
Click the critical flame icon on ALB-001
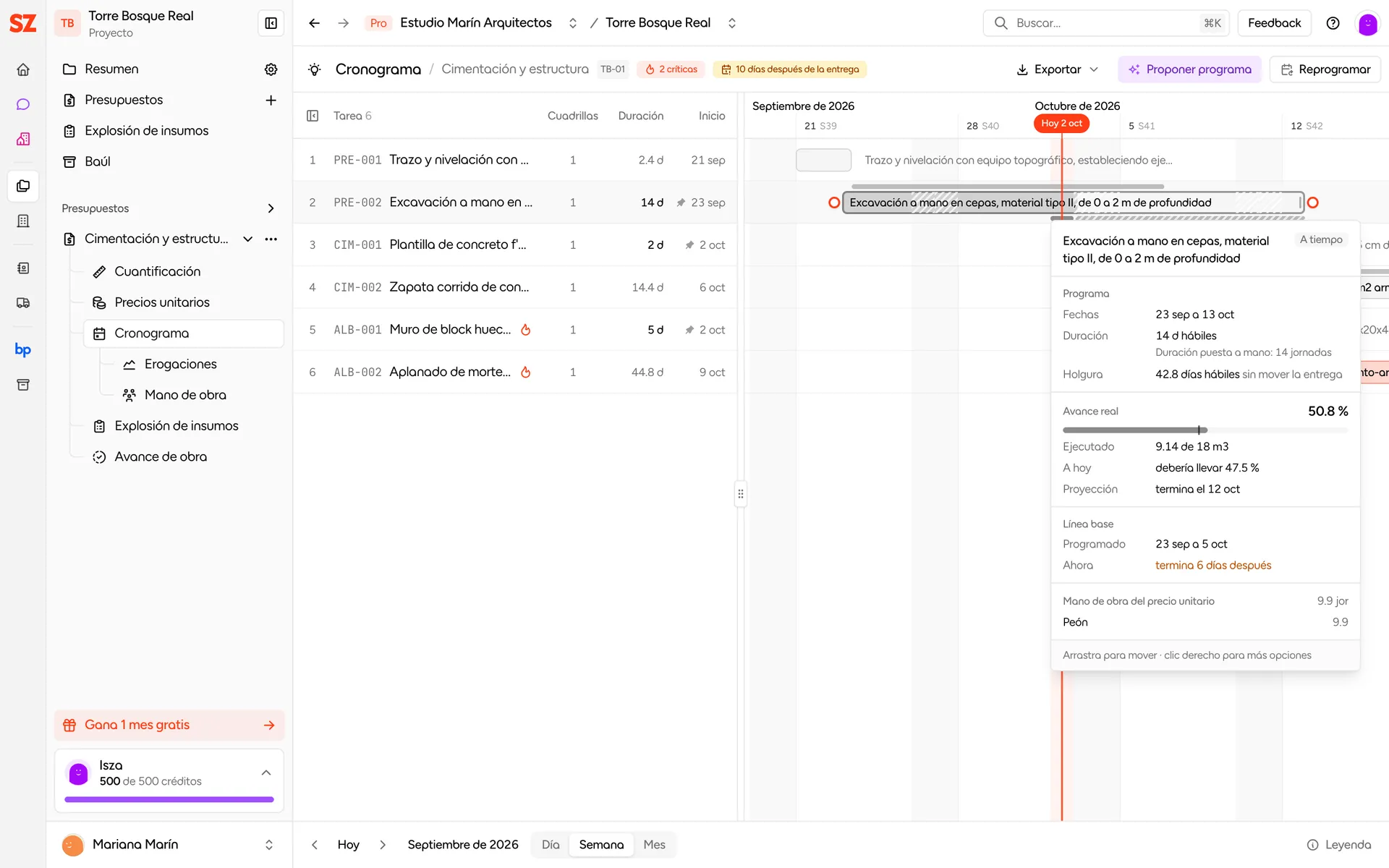(x=526, y=330)
